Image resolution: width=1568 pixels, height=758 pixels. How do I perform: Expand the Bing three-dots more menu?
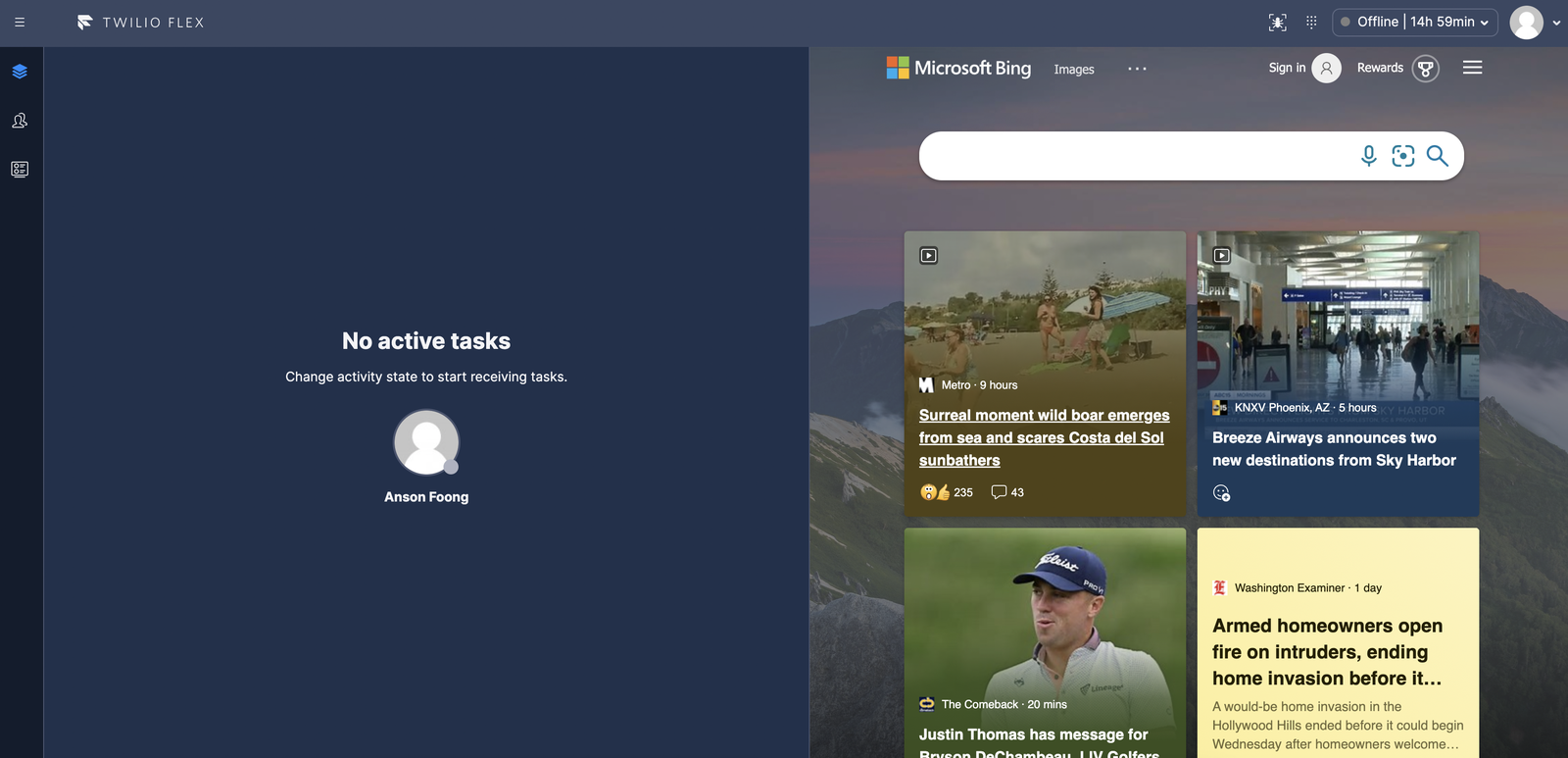(1137, 69)
